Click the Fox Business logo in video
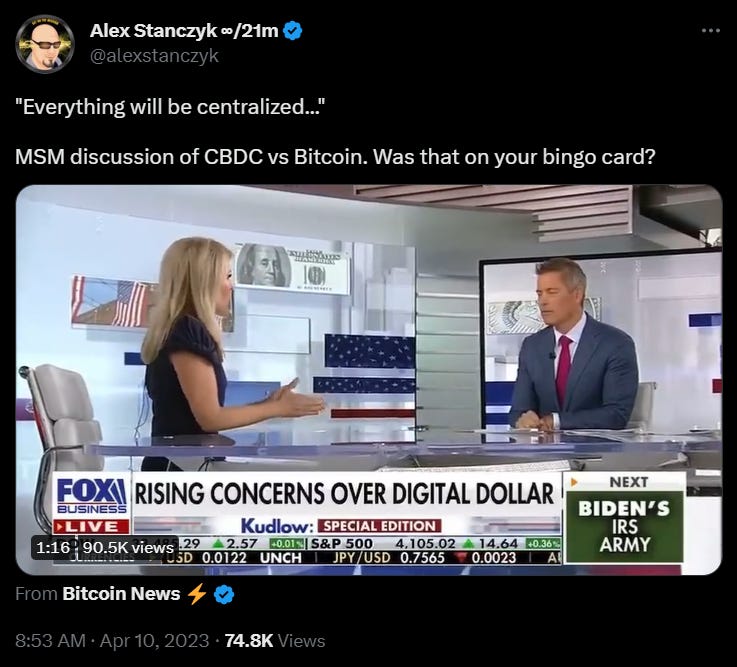 click(x=91, y=496)
